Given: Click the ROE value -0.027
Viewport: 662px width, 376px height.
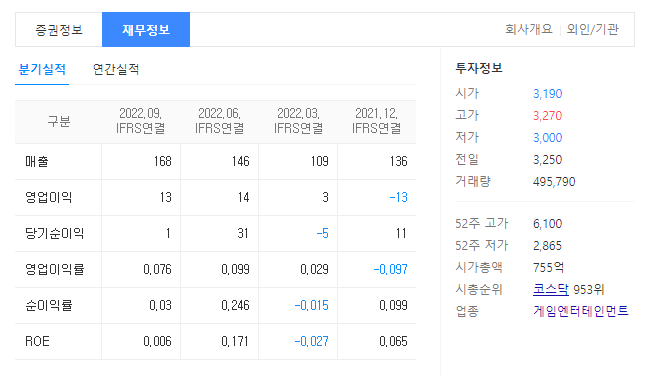Looking at the screenshot, I should (312, 341).
